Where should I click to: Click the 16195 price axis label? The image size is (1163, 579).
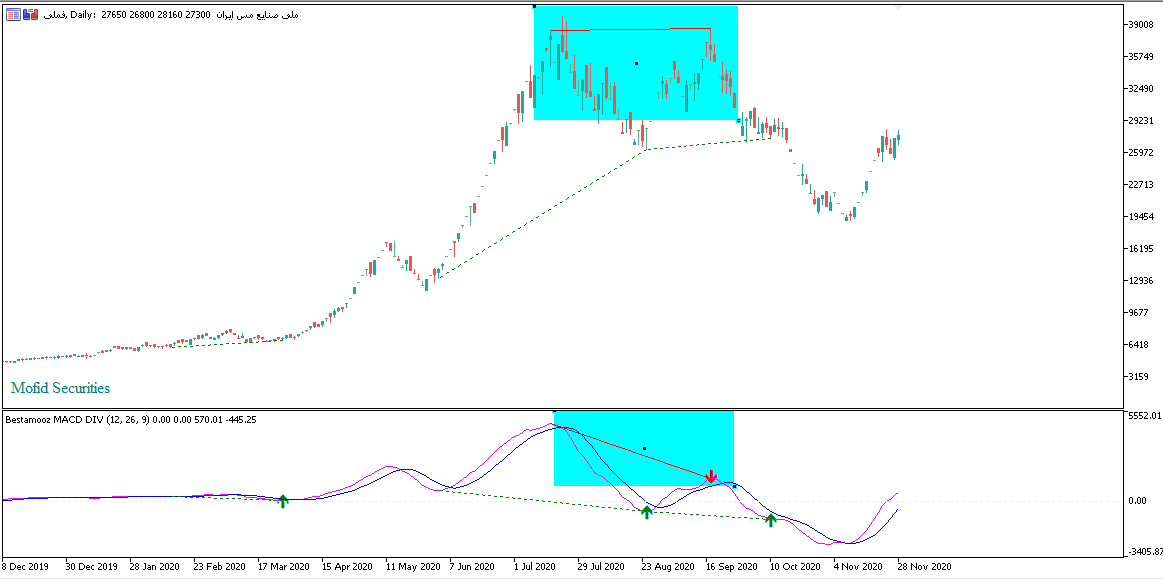tap(1141, 248)
